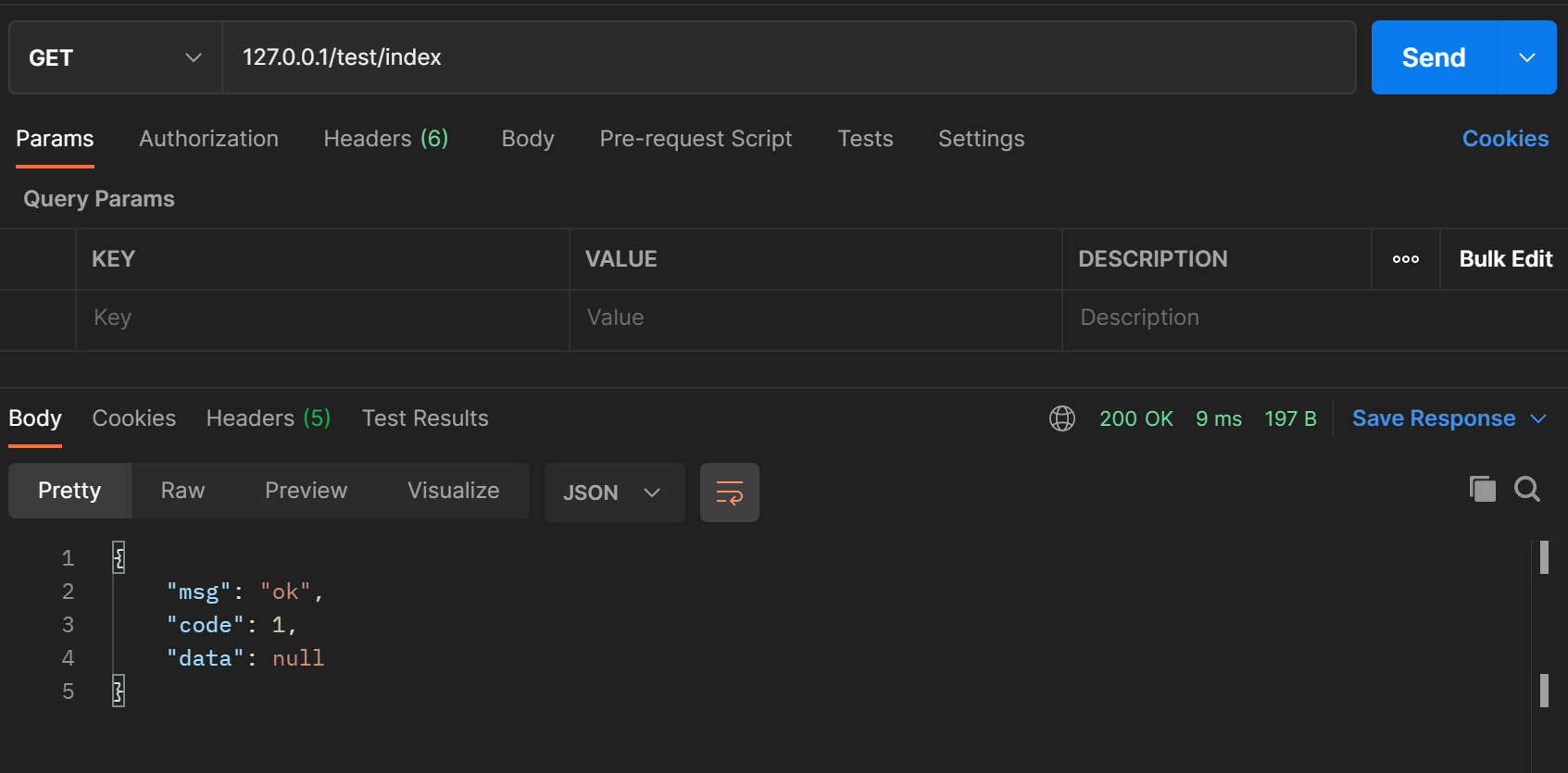Select the Raw response view
This screenshot has height=773, width=1568.
tap(182, 491)
